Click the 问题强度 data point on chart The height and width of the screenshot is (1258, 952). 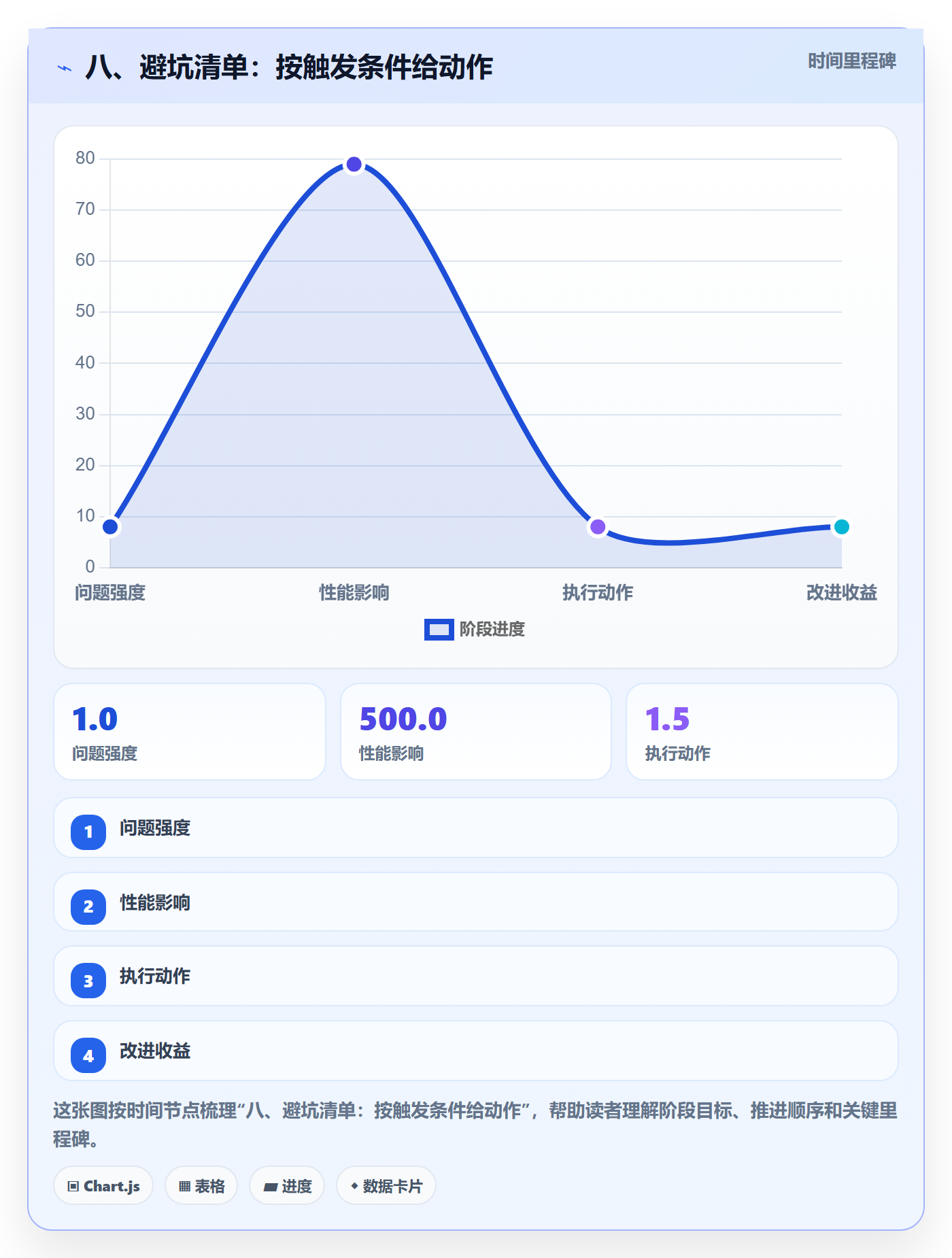(110, 527)
